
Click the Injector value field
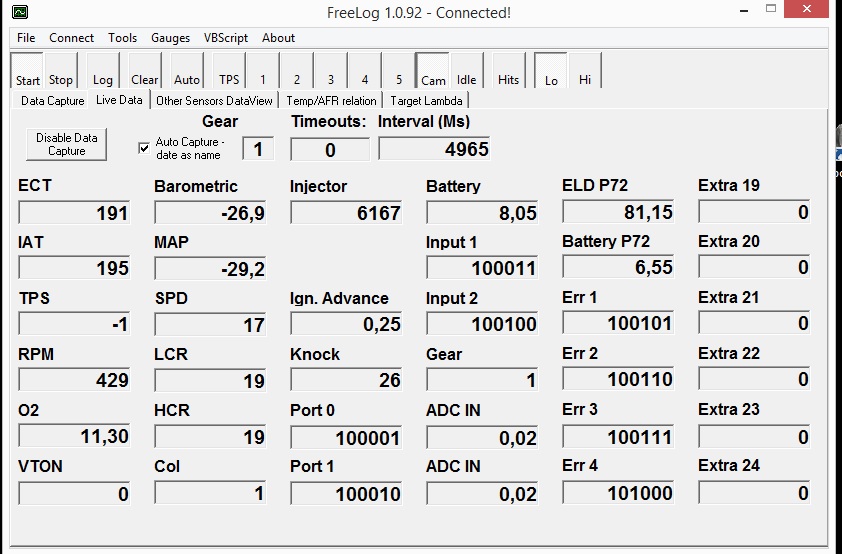346,213
